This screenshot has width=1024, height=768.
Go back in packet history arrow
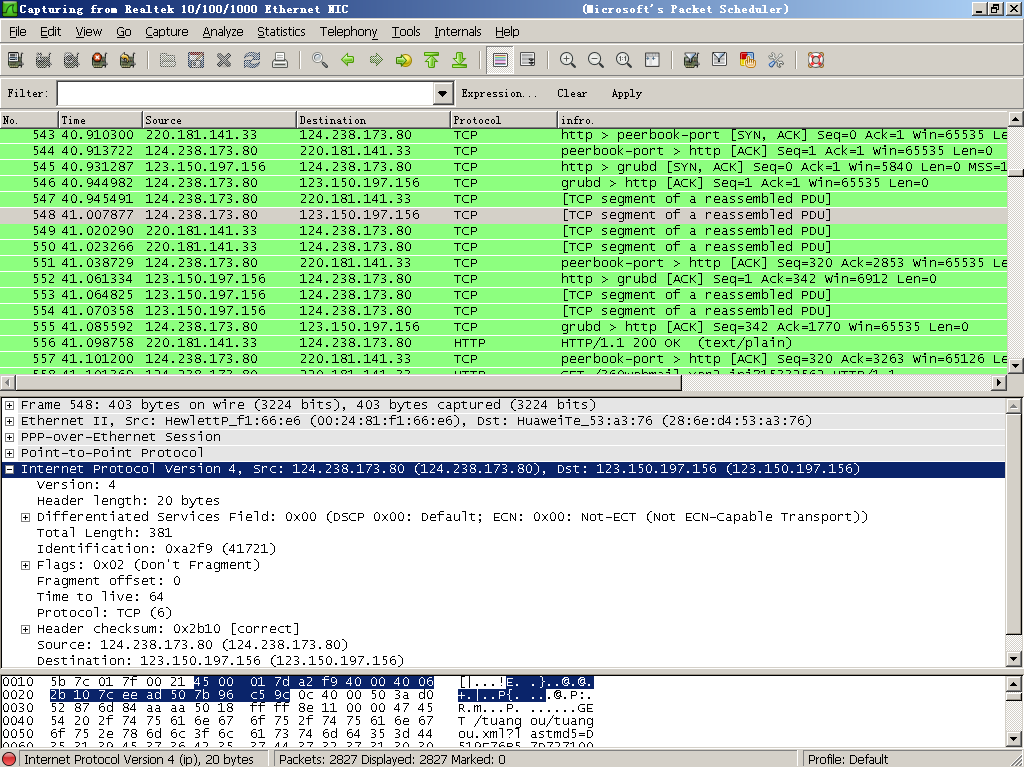(x=348, y=60)
